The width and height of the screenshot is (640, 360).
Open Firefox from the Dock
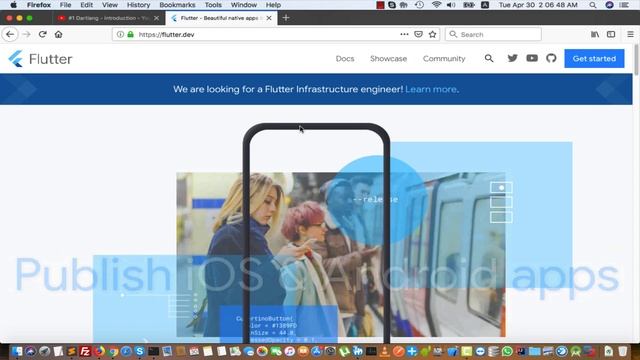tap(99, 351)
